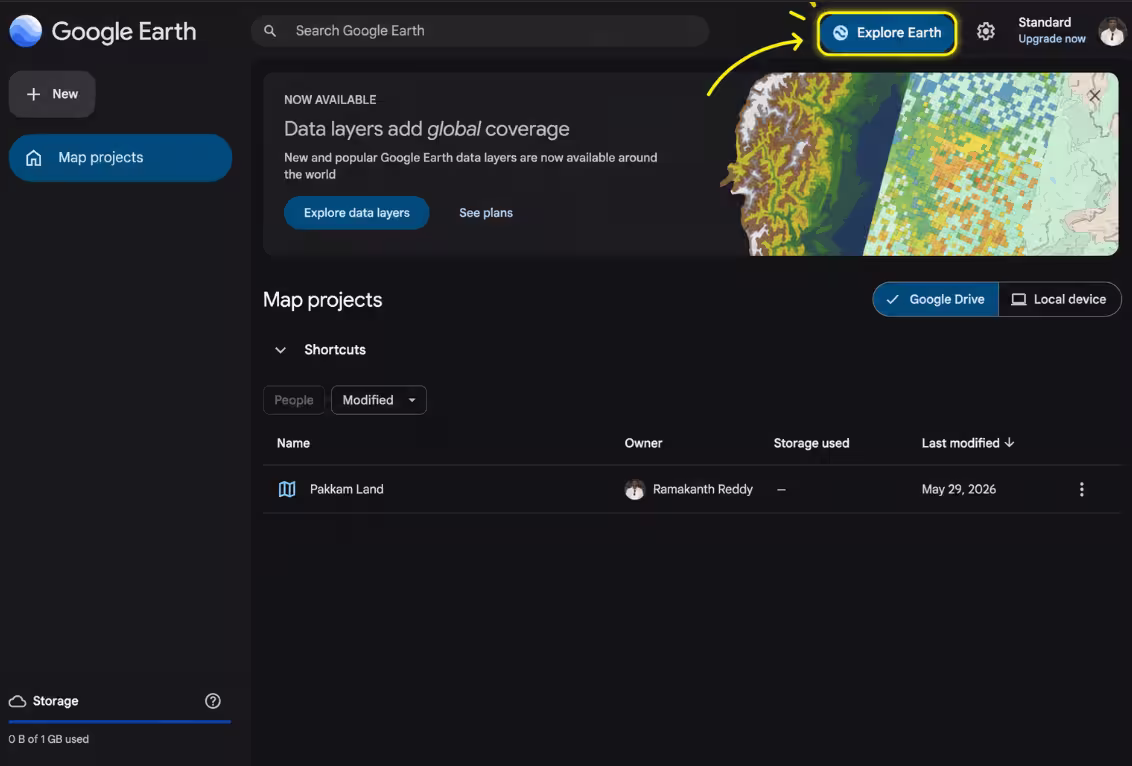1132x766 pixels.
Task: Sort by Name column header
Action: [x=293, y=443]
